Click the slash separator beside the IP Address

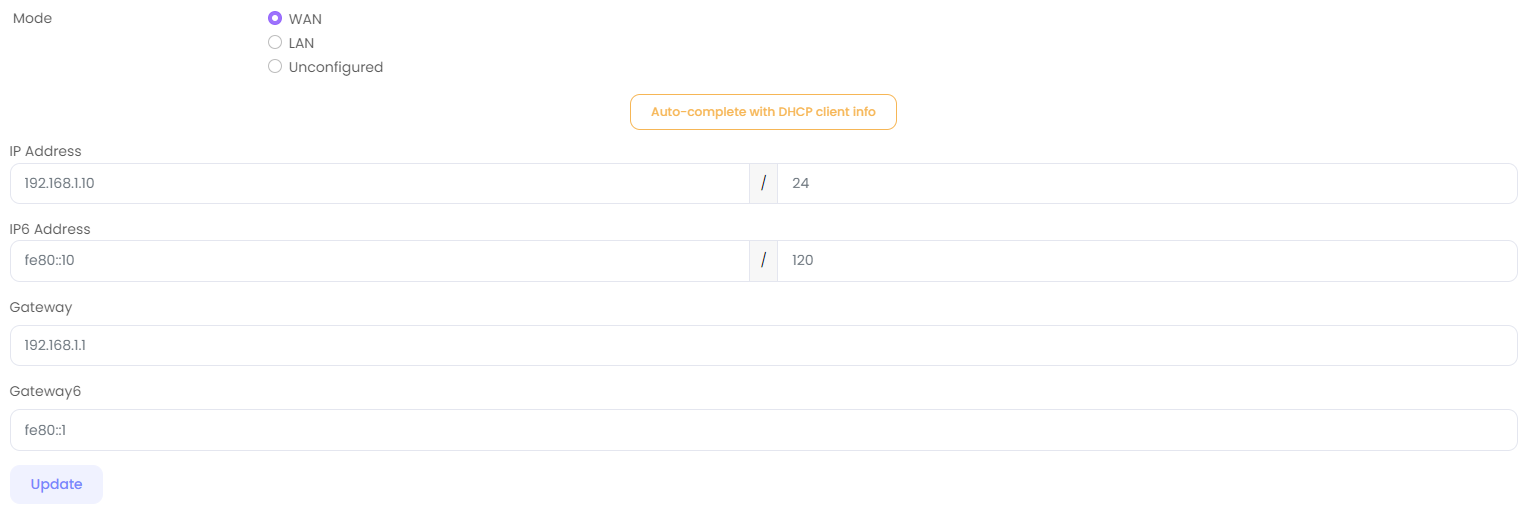(x=763, y=184)
